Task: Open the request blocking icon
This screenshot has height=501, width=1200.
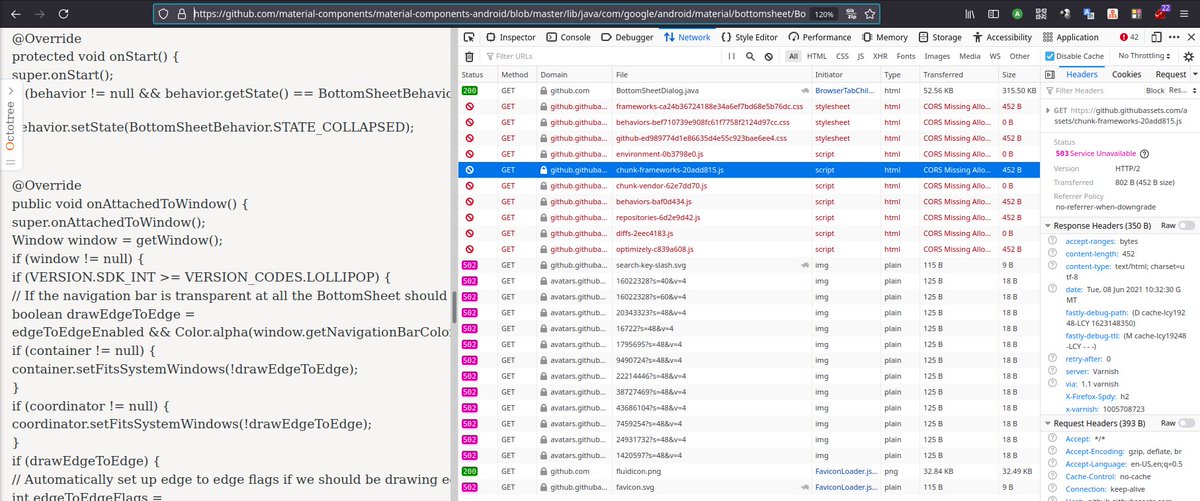Action: click(x=768, y=56)
